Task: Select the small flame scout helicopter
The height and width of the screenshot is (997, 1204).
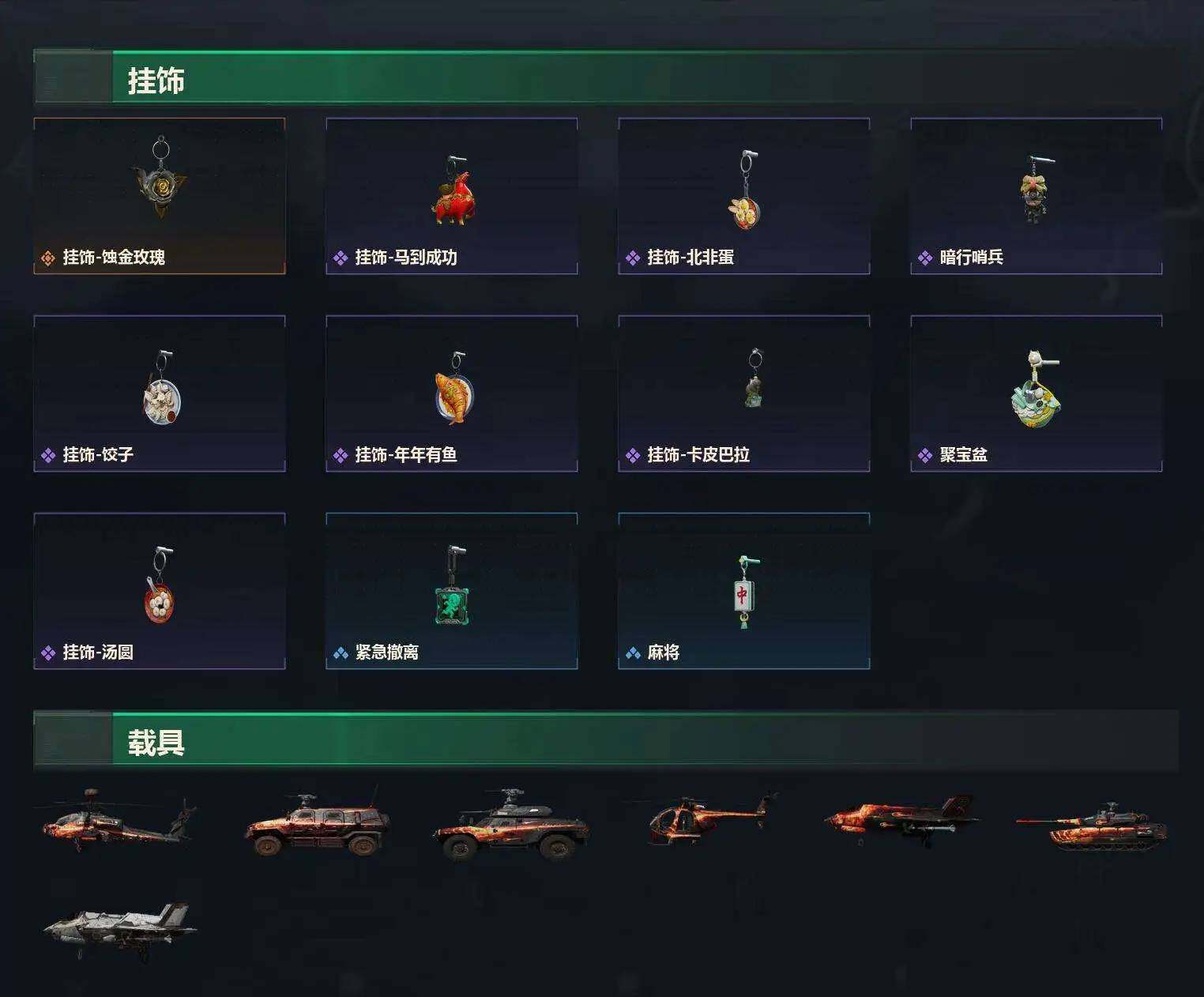Action: point(709,819)
